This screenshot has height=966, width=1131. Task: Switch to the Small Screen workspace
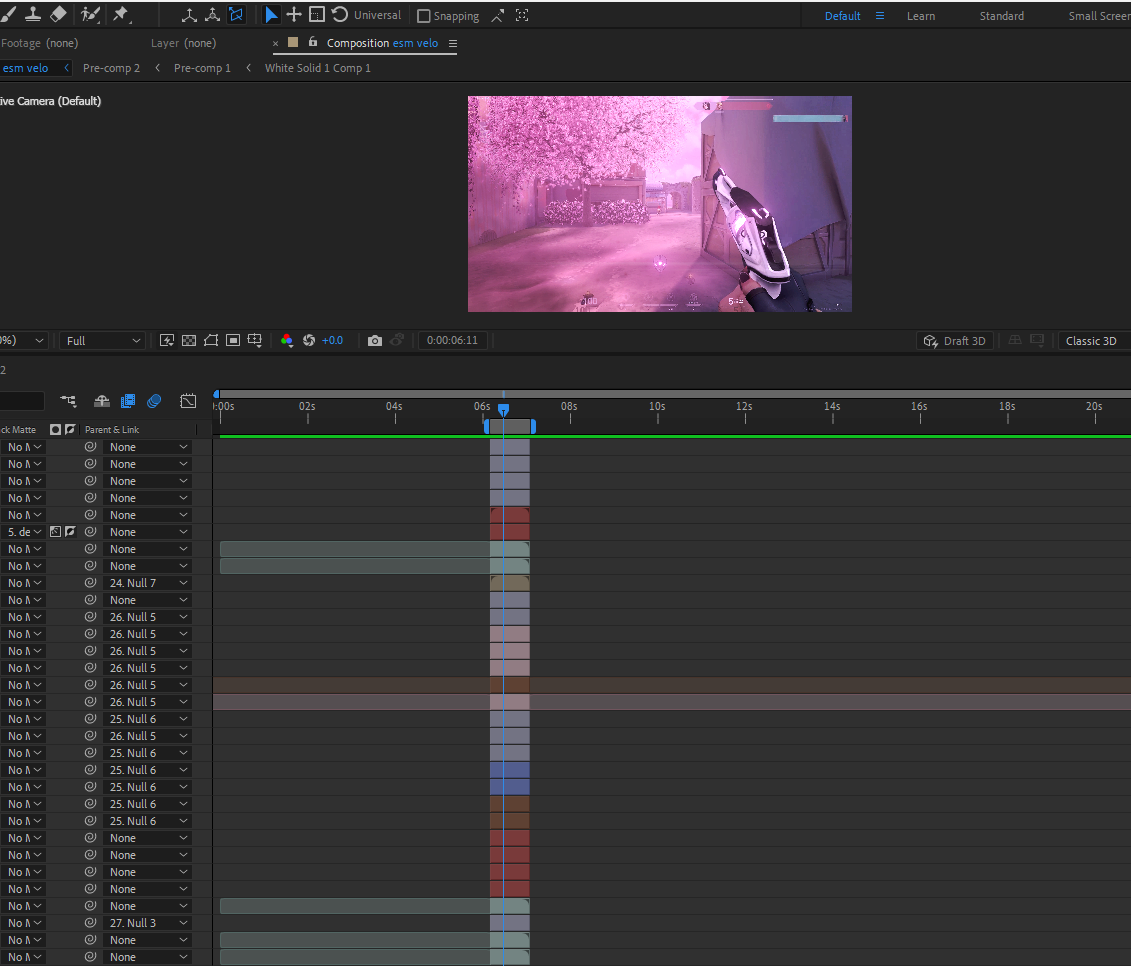pos(1099,16)
